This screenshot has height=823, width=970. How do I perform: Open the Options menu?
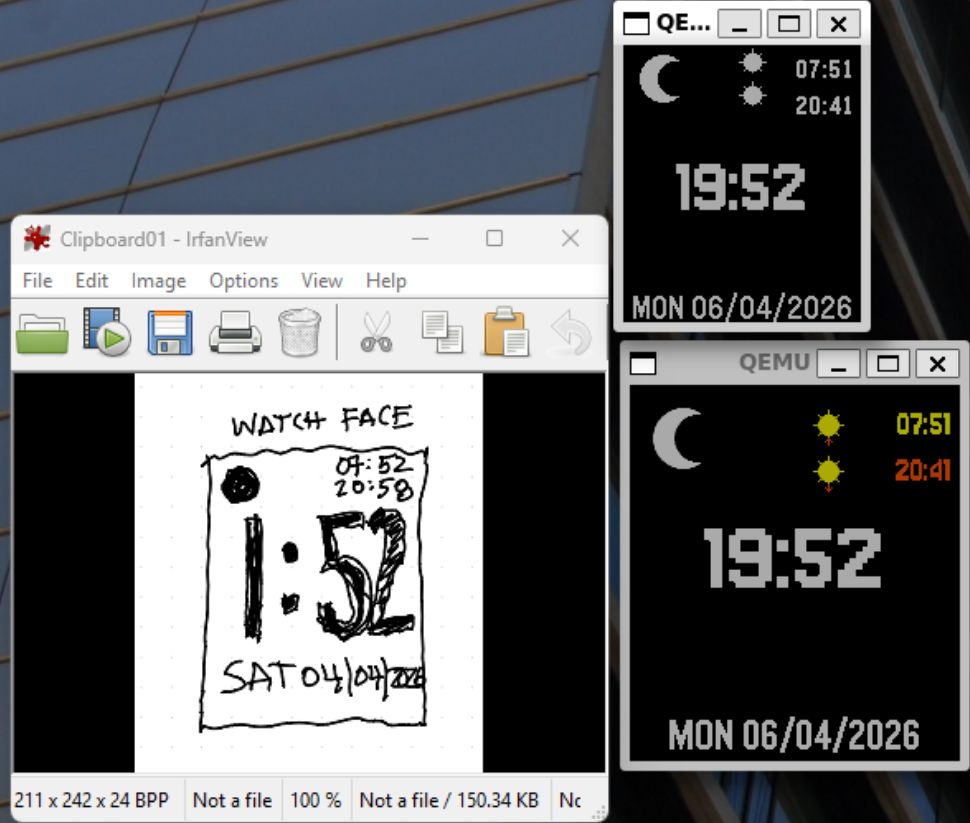pyautogui.click(x=243, y=281)
